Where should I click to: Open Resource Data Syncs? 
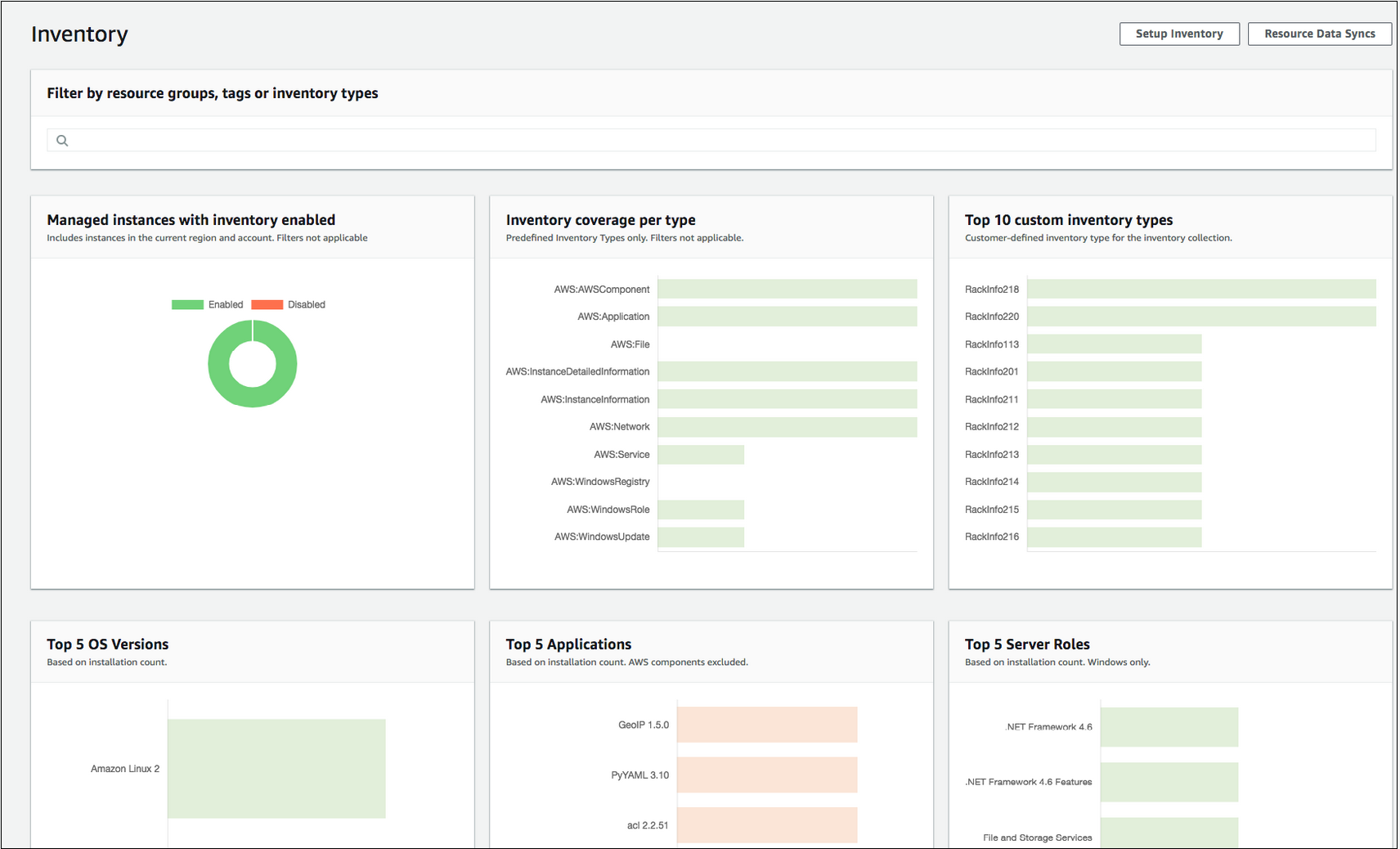tap(1319, 34)
